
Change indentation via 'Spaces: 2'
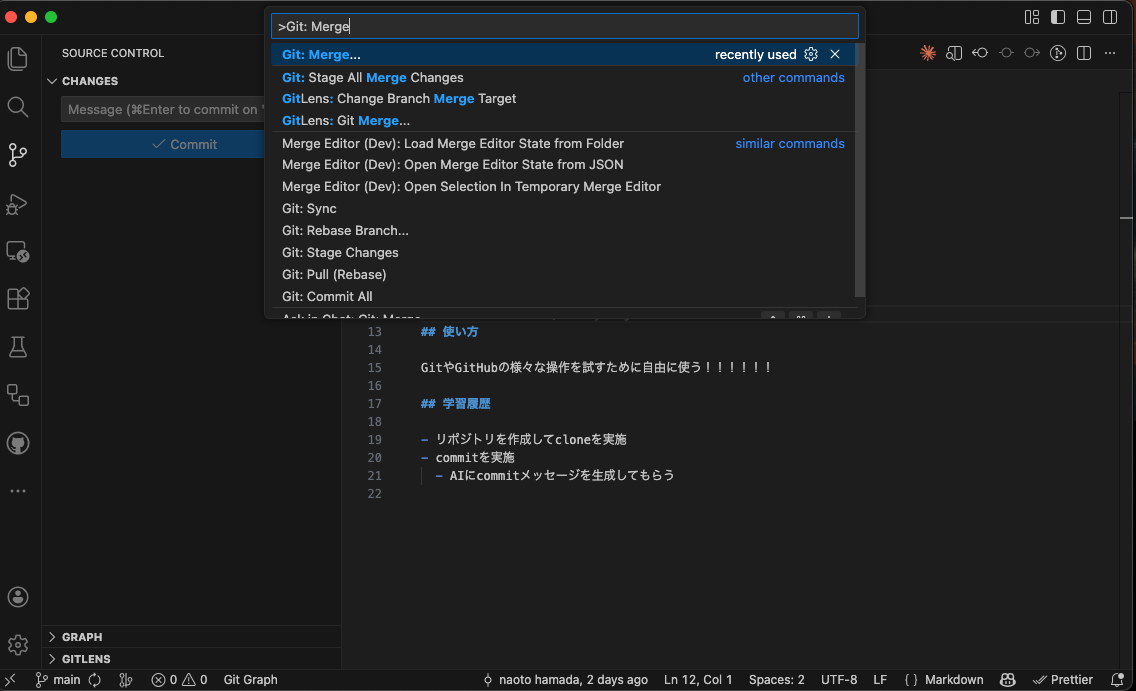777,679
